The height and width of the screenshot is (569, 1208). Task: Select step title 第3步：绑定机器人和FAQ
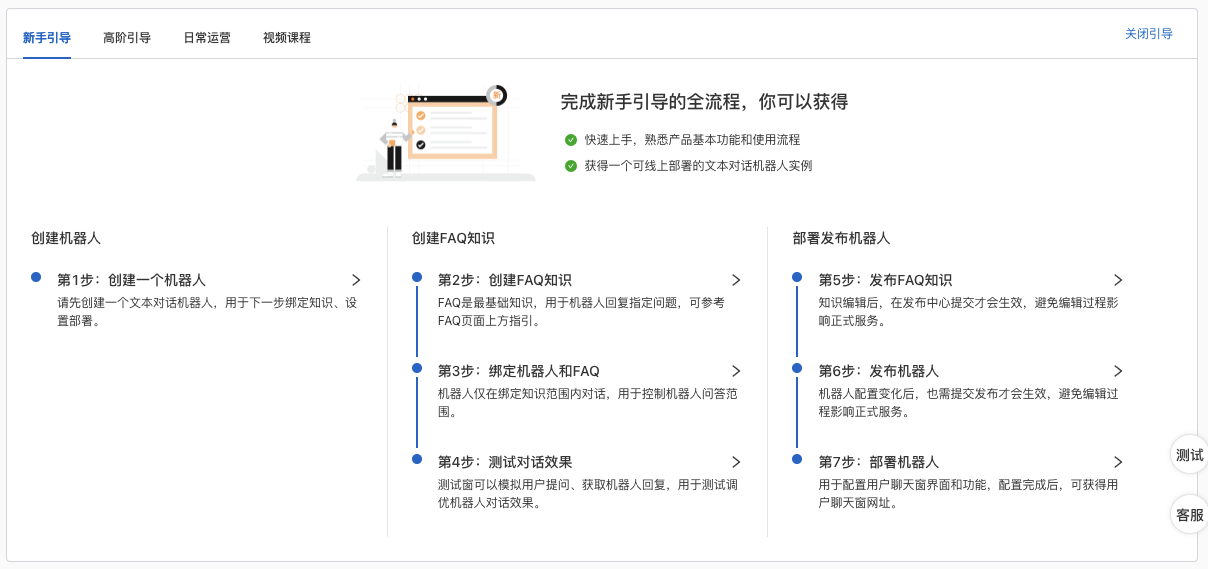(x=519, y=371)
